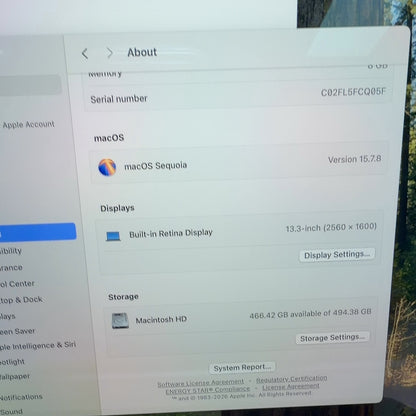Click the Built-in Retina Display laptop icon
Viewport: 416px width, 416px height.
pos(113,236)
